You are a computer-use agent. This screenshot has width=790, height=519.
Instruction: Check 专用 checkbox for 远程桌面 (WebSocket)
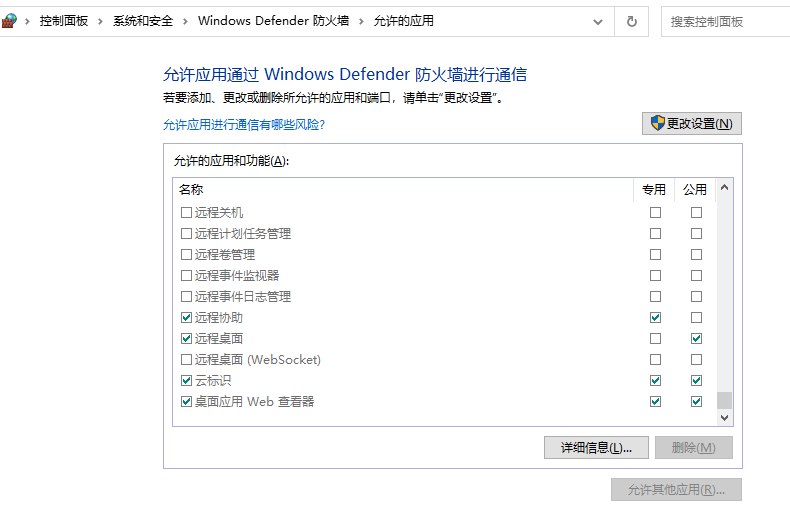(655, 360)
